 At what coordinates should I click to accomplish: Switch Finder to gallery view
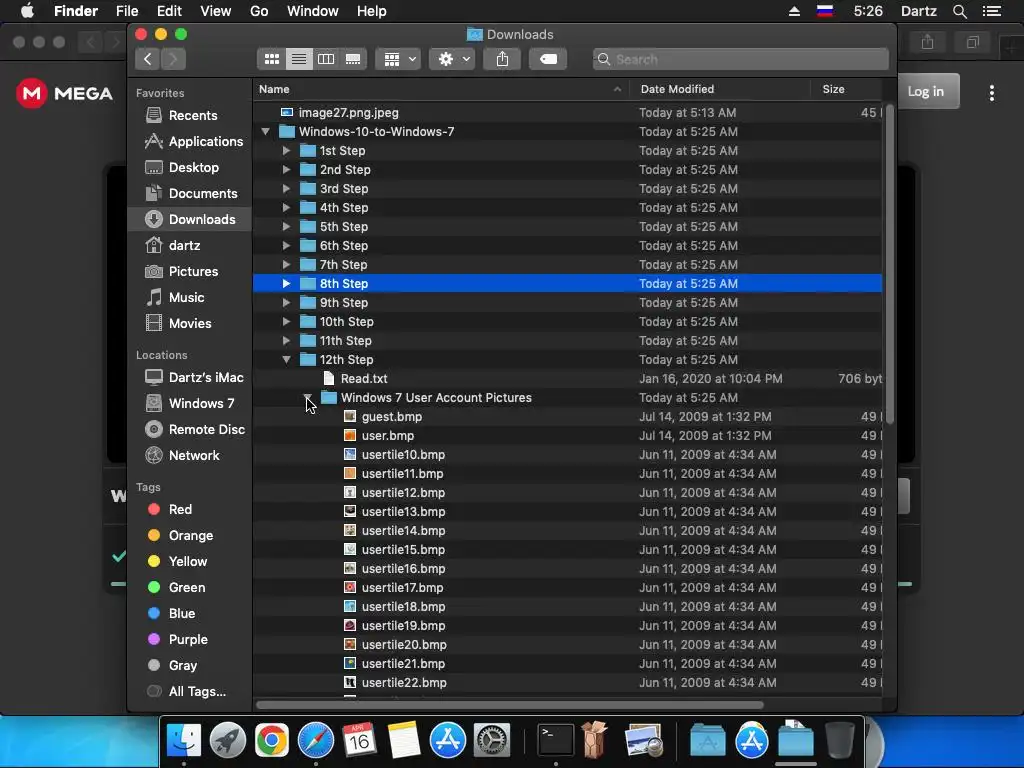(353, 59)
